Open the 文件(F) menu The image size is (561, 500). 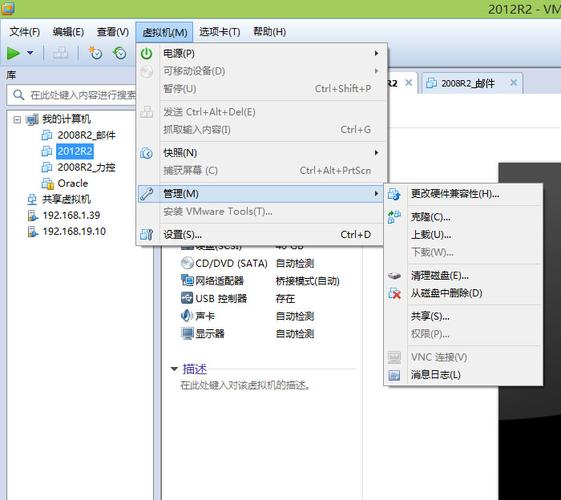tap(24, 32)
